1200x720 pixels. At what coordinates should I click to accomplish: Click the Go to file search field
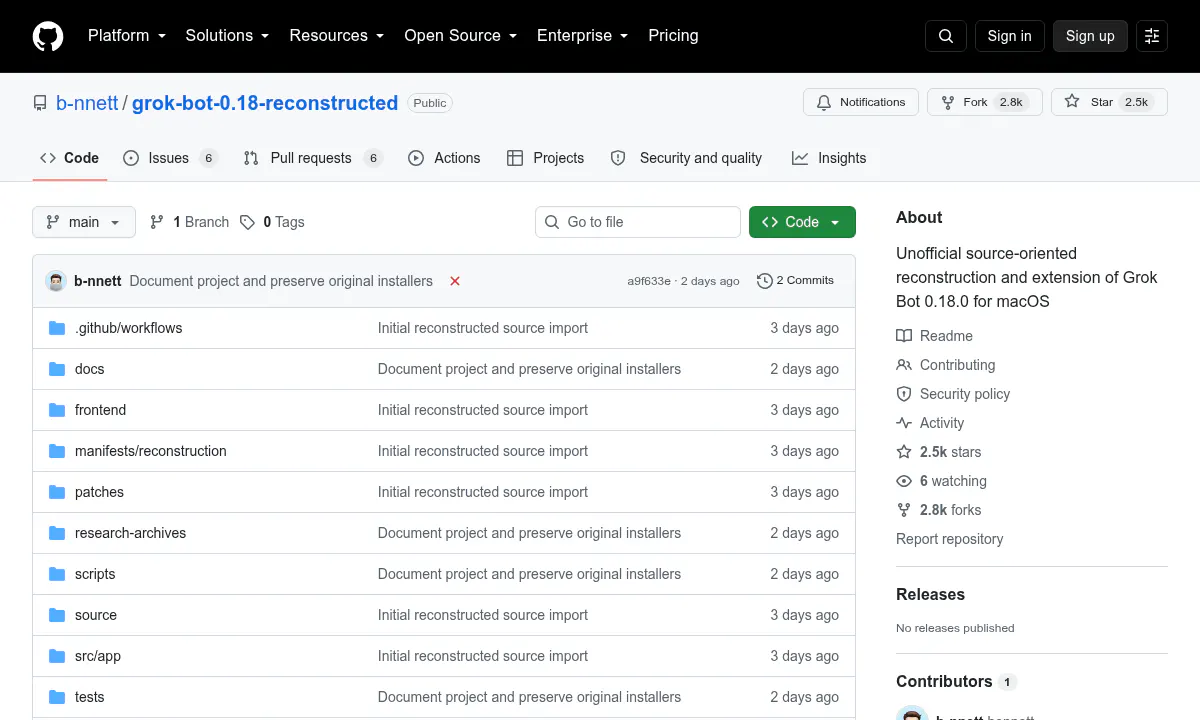[638, 222]
